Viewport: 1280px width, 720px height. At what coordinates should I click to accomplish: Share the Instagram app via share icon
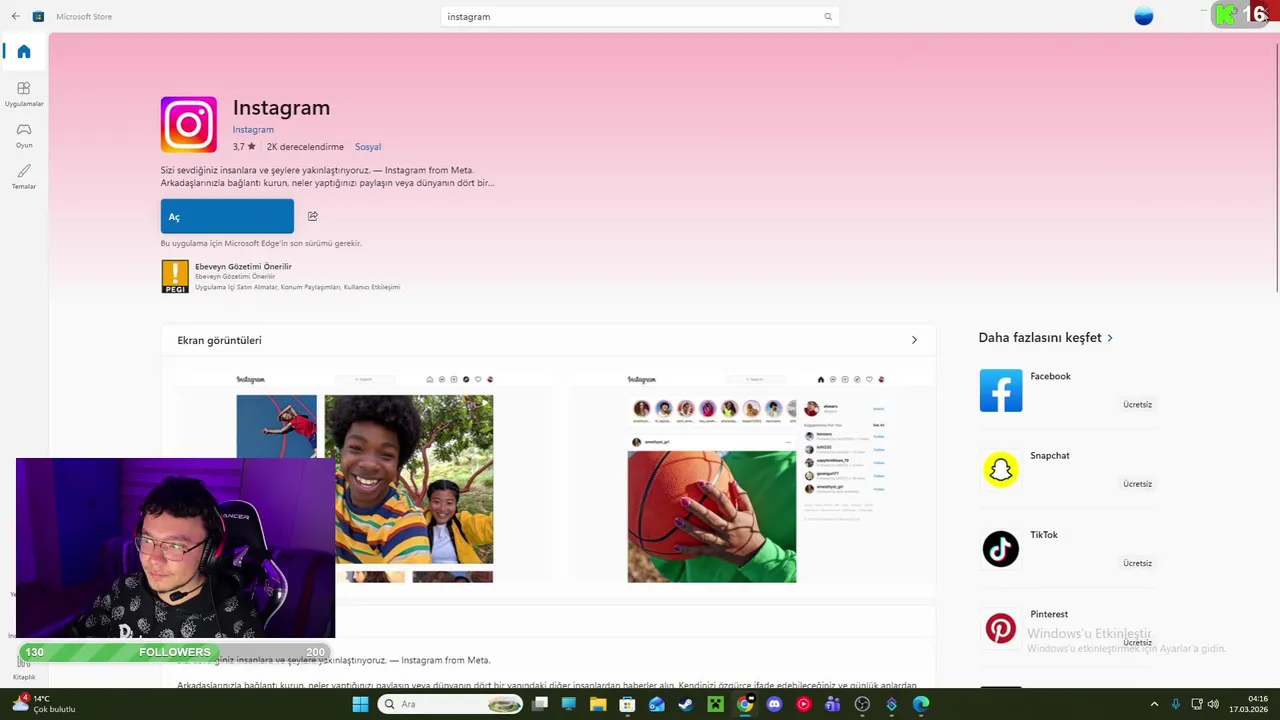tap(313, 216)
